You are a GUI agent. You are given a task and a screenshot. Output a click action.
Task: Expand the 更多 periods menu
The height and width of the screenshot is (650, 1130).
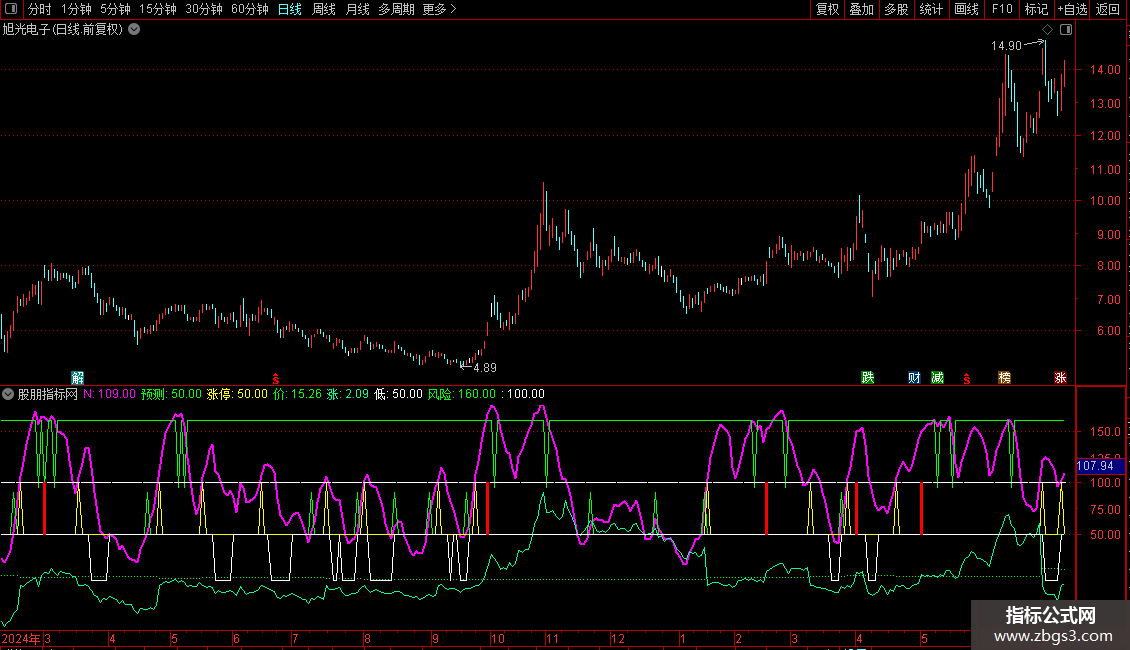[439, 9]
